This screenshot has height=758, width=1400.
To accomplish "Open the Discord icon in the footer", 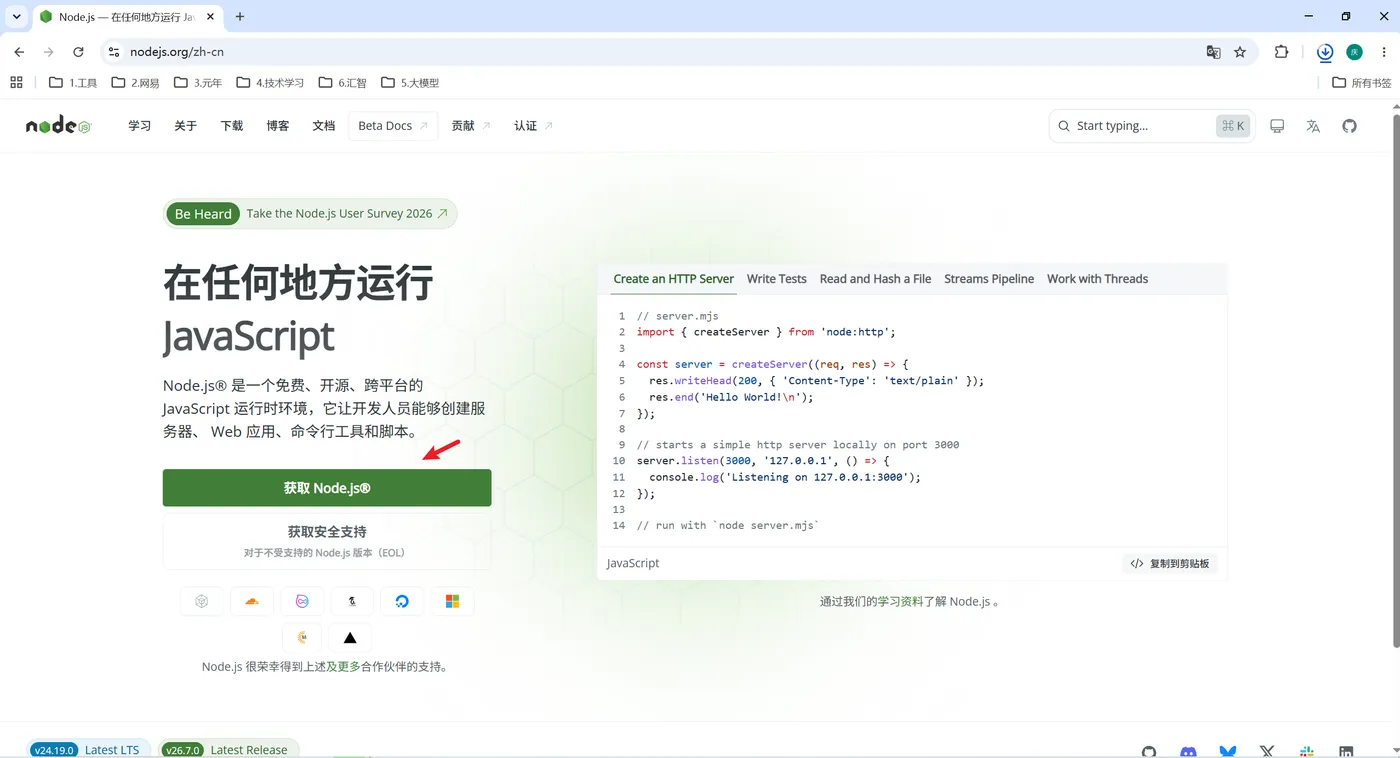I will pos(1188,751).
